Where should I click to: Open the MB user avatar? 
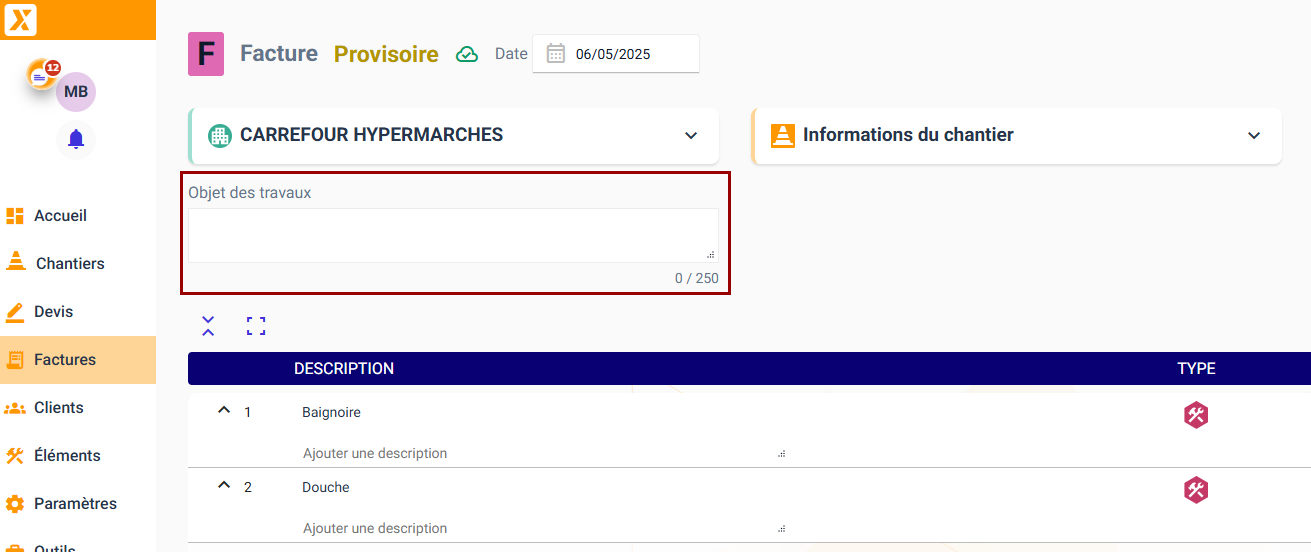click(x=76, y=92)
